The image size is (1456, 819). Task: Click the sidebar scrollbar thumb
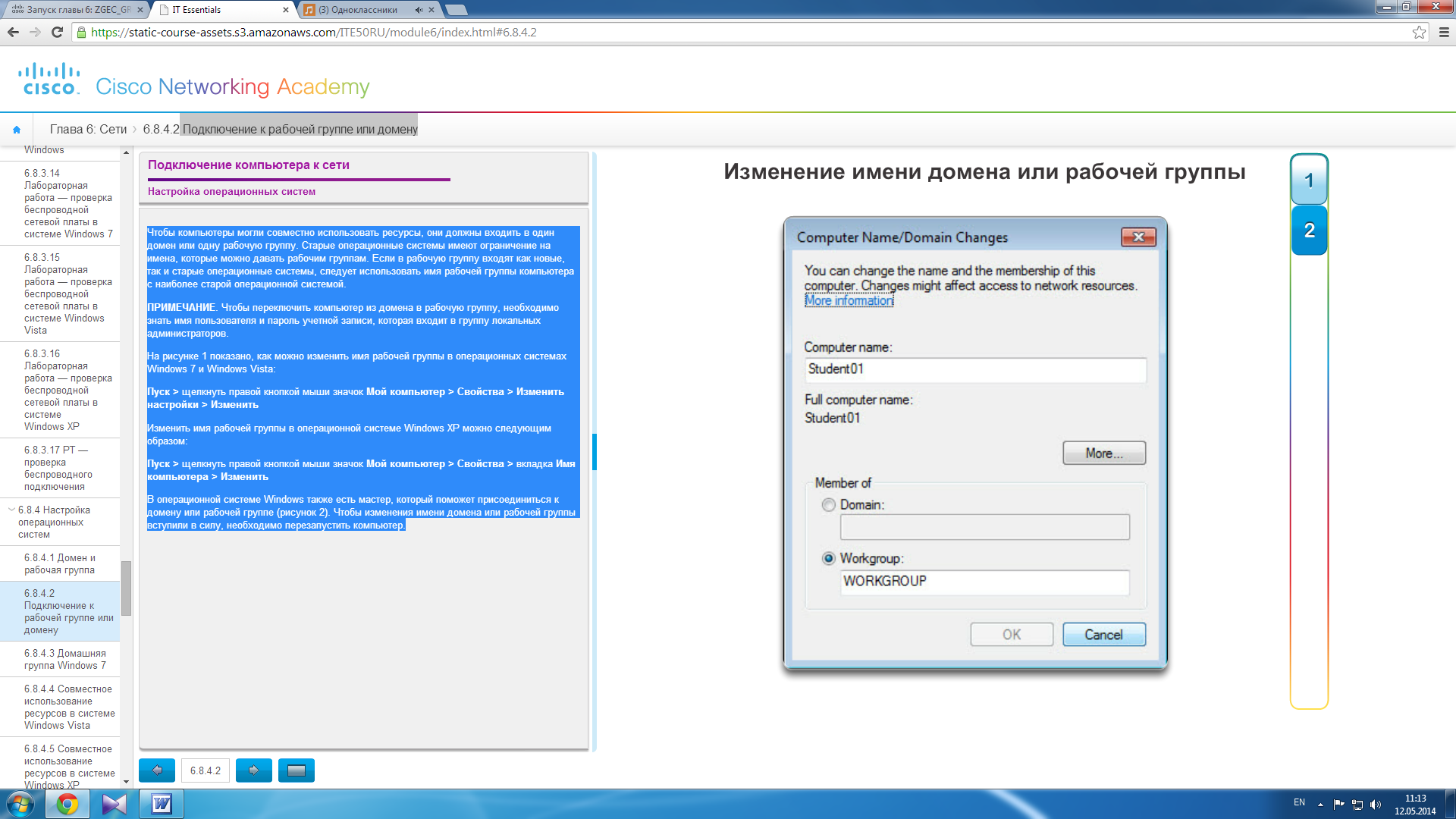(x=126, y=588)
